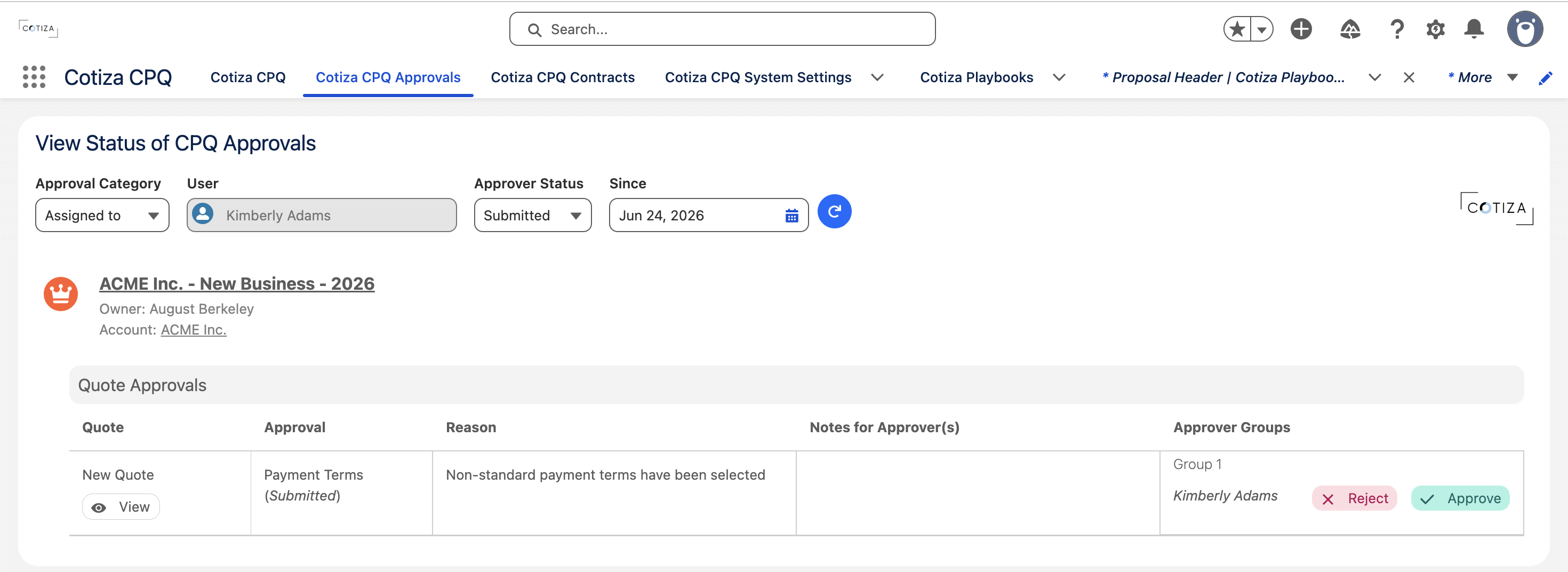Expand Cotiza Playbooks chevron
This screenshot has height=572, width=1568.
(x=1059, y=77)
